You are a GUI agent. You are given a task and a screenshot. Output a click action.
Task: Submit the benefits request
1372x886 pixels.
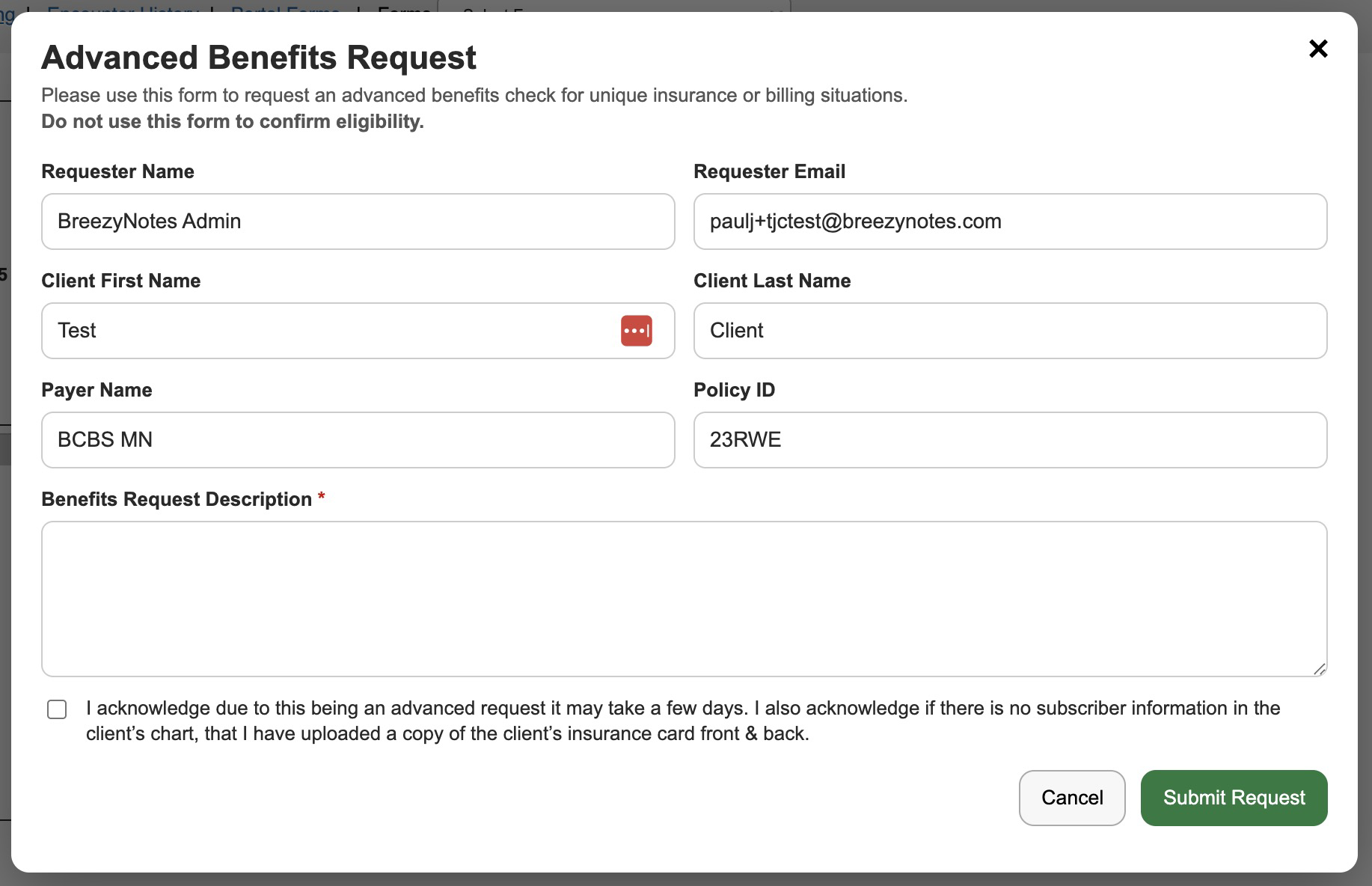[x=1234, y=798]
